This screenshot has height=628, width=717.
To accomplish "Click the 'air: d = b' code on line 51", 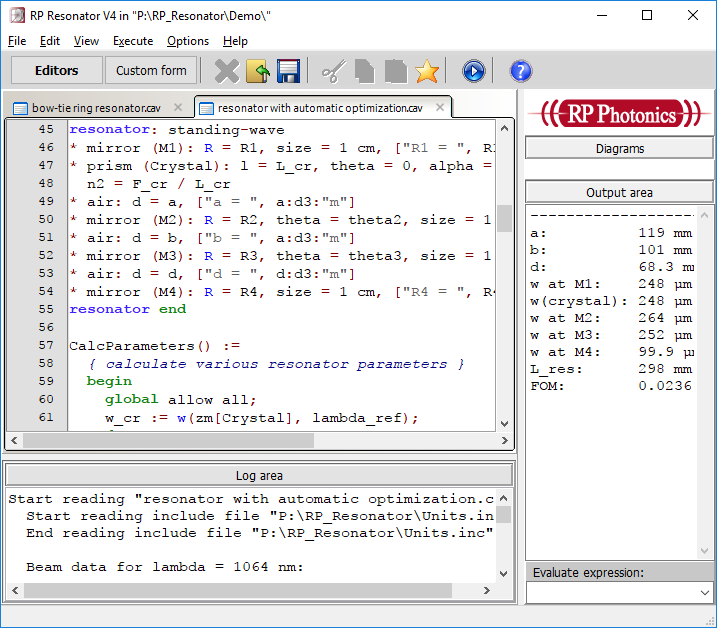I will (x=132, y=238).
